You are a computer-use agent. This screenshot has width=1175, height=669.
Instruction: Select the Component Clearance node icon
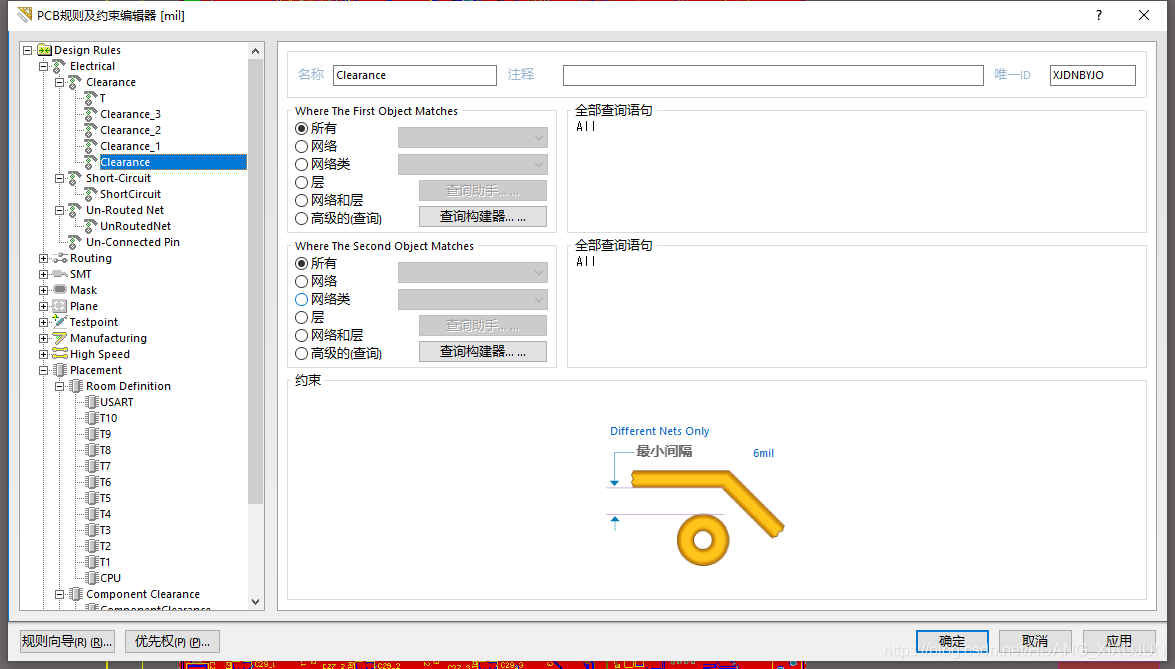[73, 594]
